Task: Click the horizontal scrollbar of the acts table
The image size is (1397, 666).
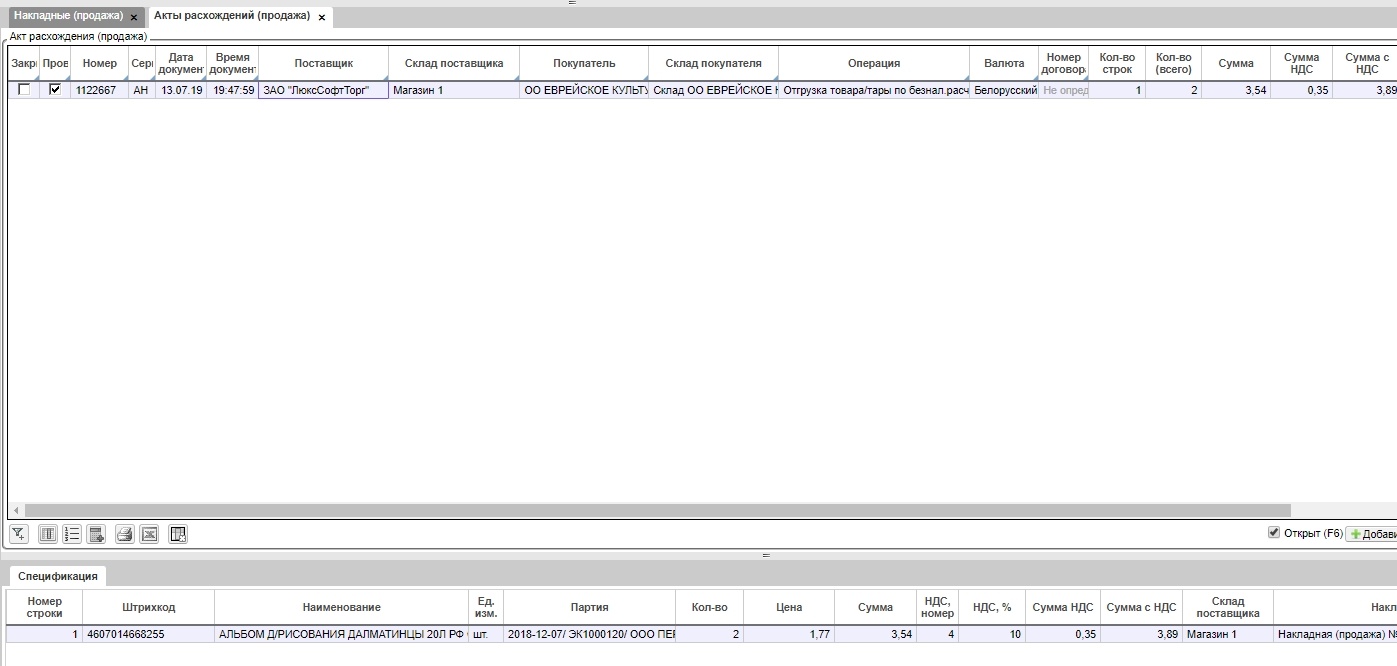Action: [x=650, y=510]
